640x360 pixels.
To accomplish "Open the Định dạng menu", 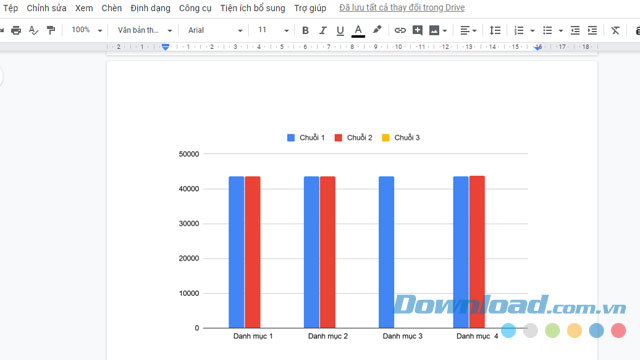I will click(150, 8).
